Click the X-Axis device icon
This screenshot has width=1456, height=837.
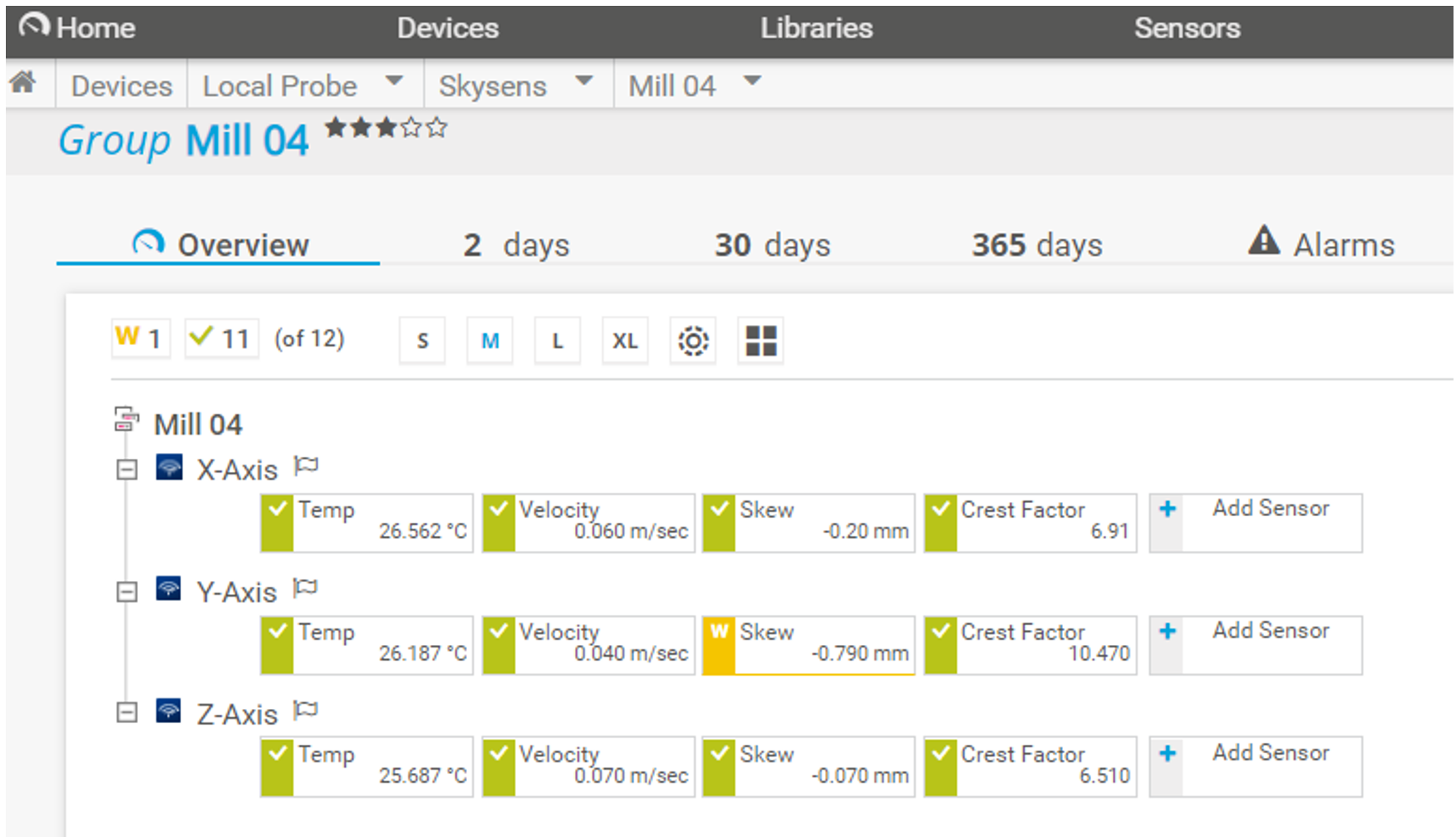170,468
